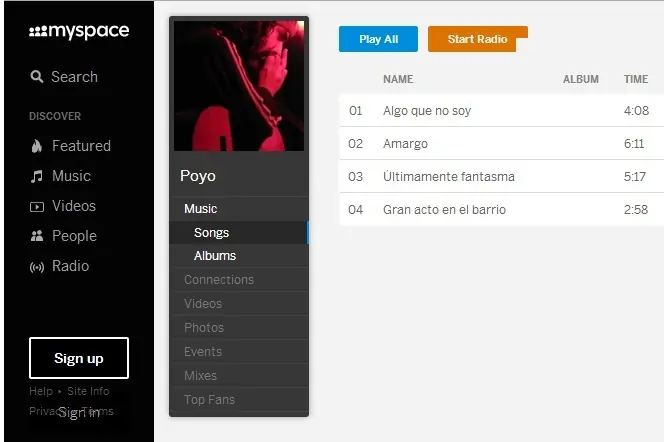Click the 2:58 track duration
664x442 pixels.
[x=636, y=210]
